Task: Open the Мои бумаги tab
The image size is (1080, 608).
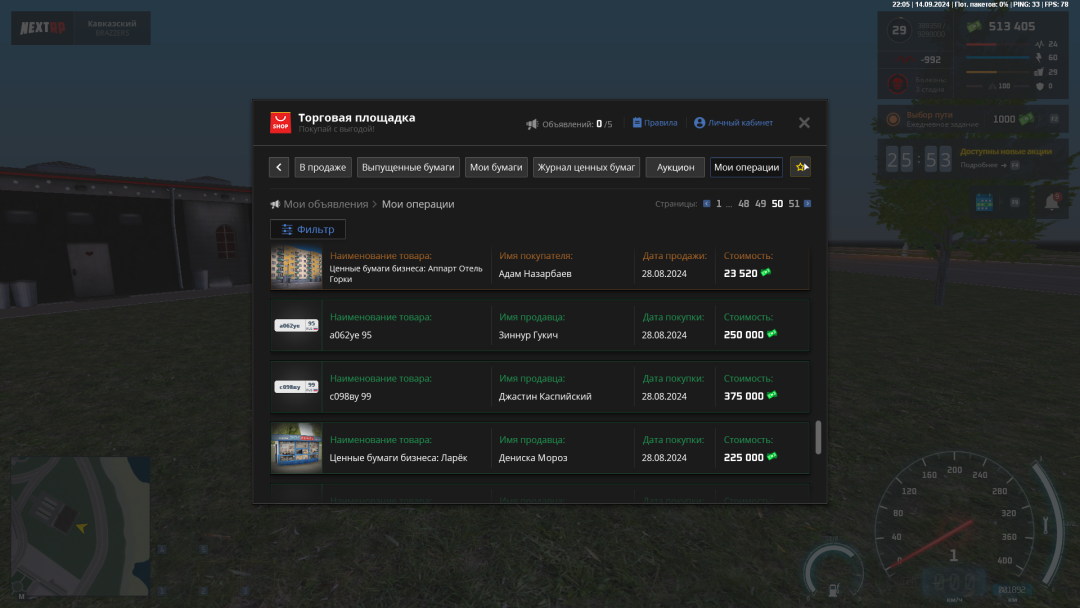Action: click(496, 167)
